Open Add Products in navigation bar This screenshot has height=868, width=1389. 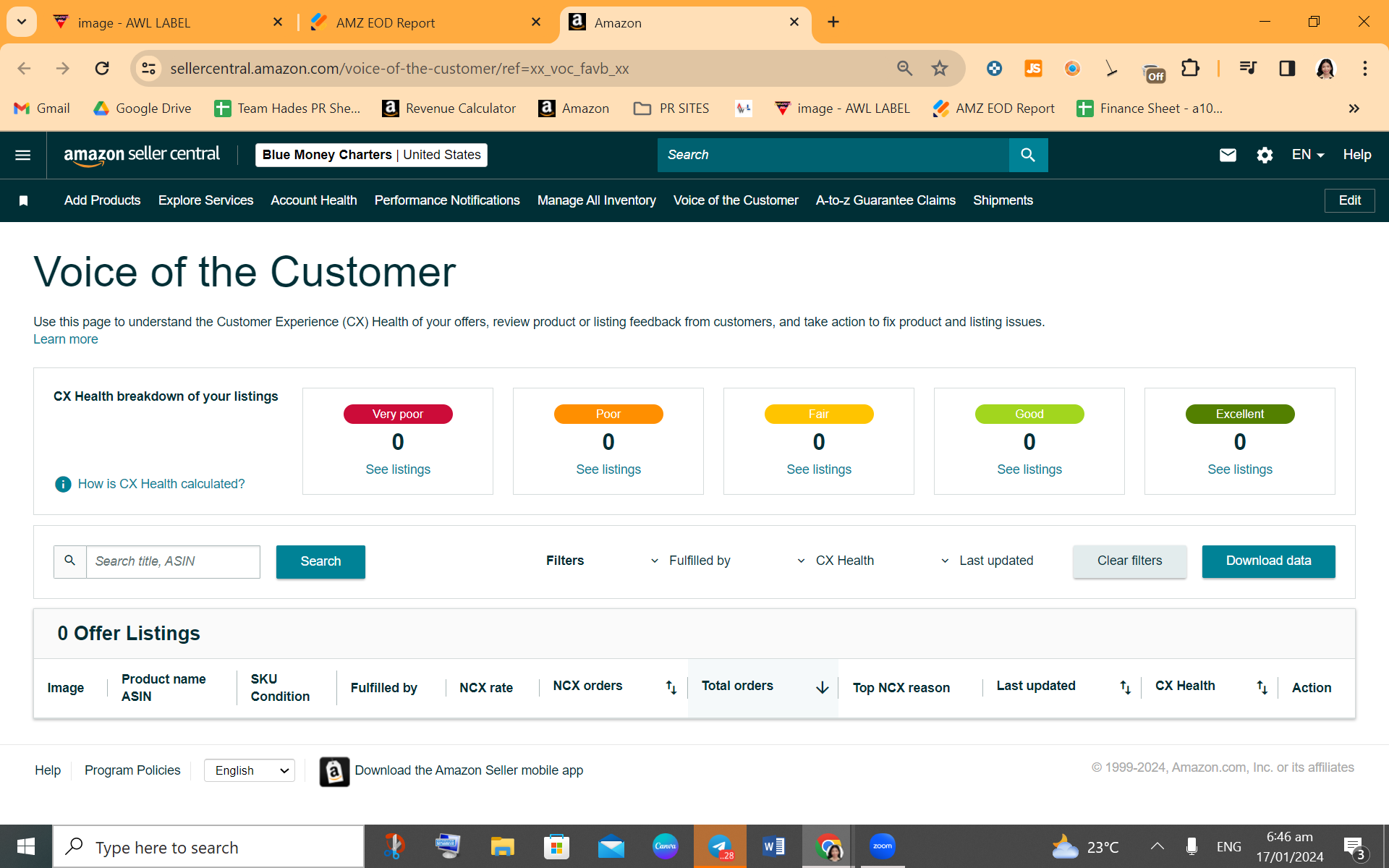[102, 200]
